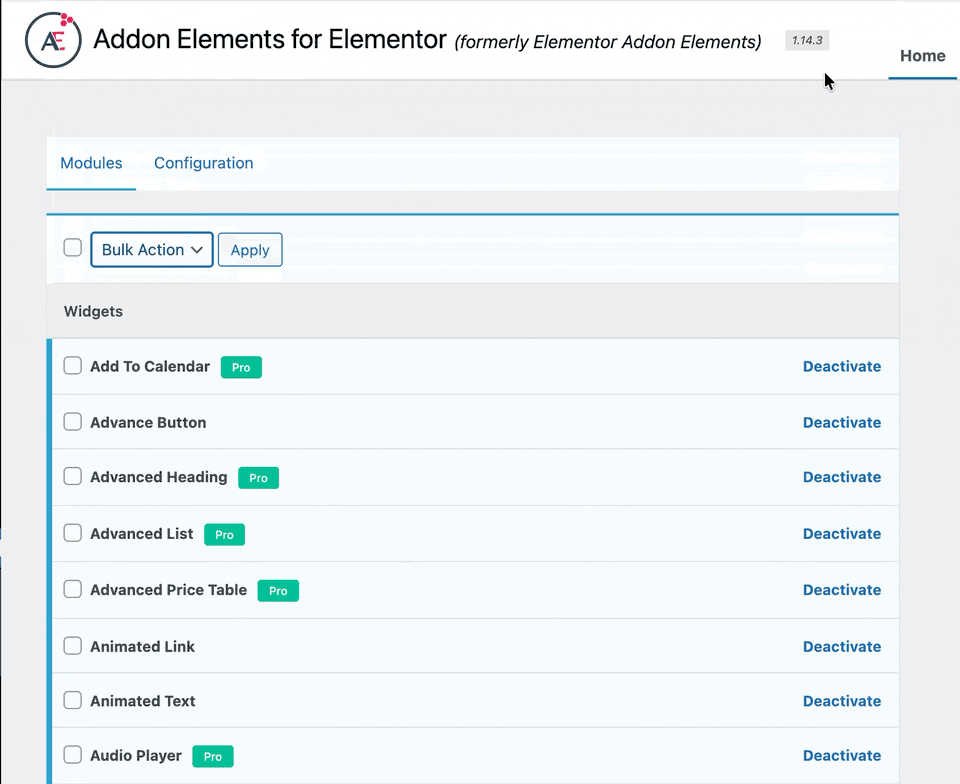Check the Advanced List checkbox

tap(73, 532)
